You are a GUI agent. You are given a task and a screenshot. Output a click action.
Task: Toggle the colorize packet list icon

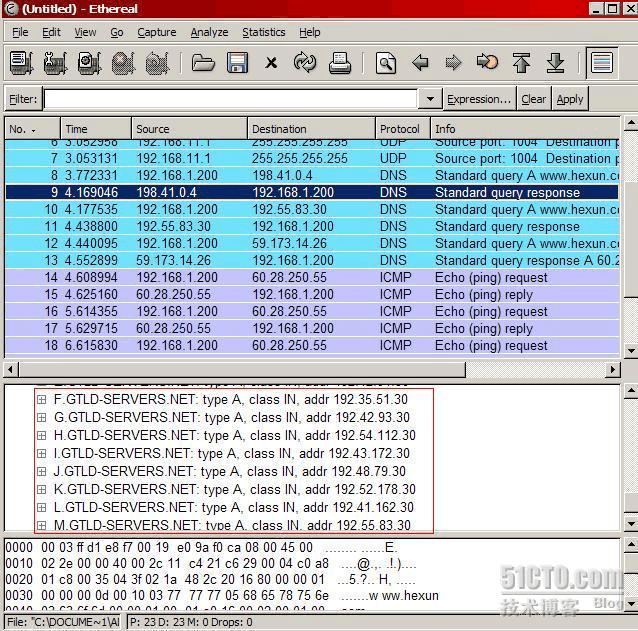[601, 63]
